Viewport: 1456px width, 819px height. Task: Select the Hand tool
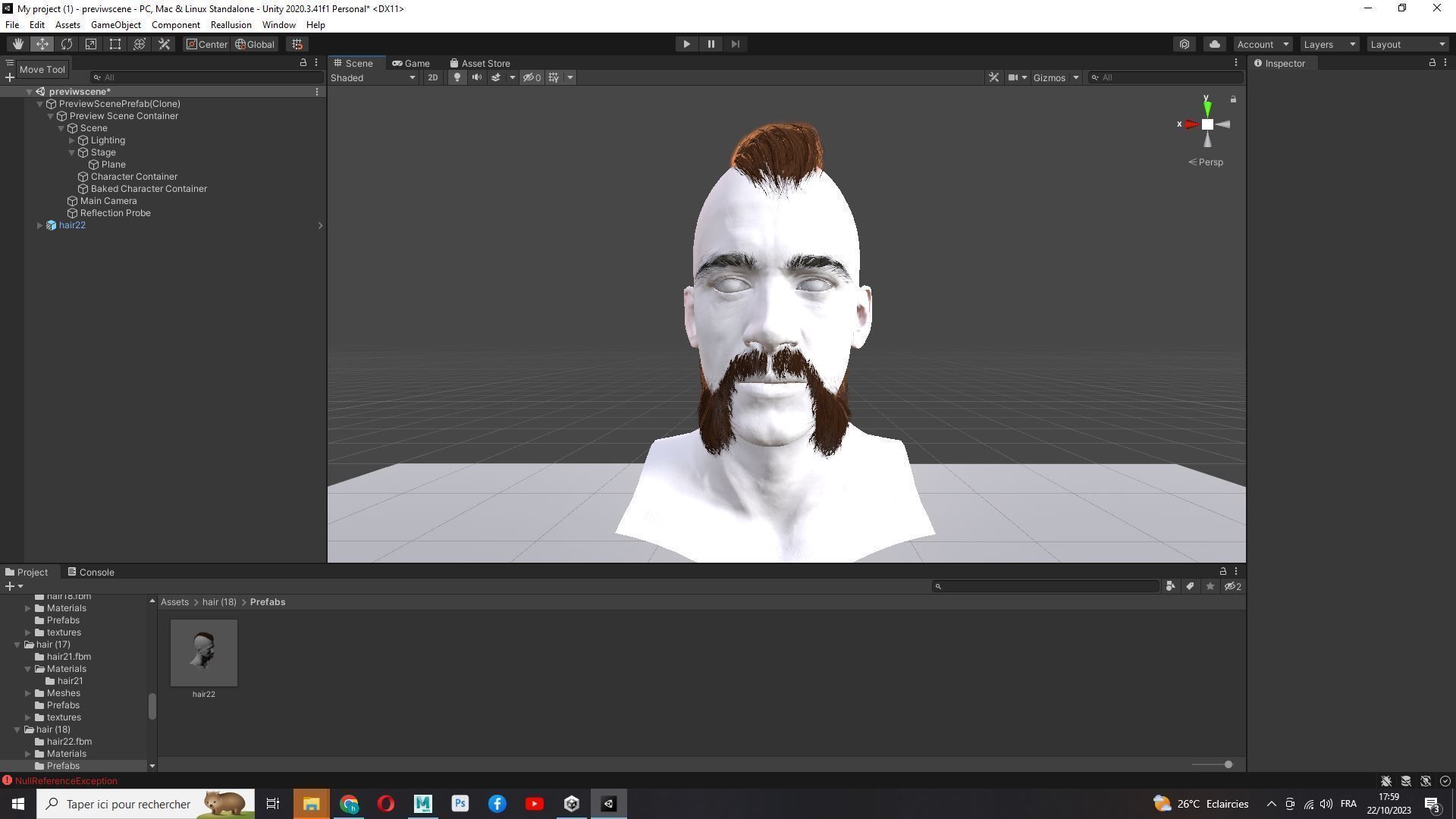click(x=17, y=44)
